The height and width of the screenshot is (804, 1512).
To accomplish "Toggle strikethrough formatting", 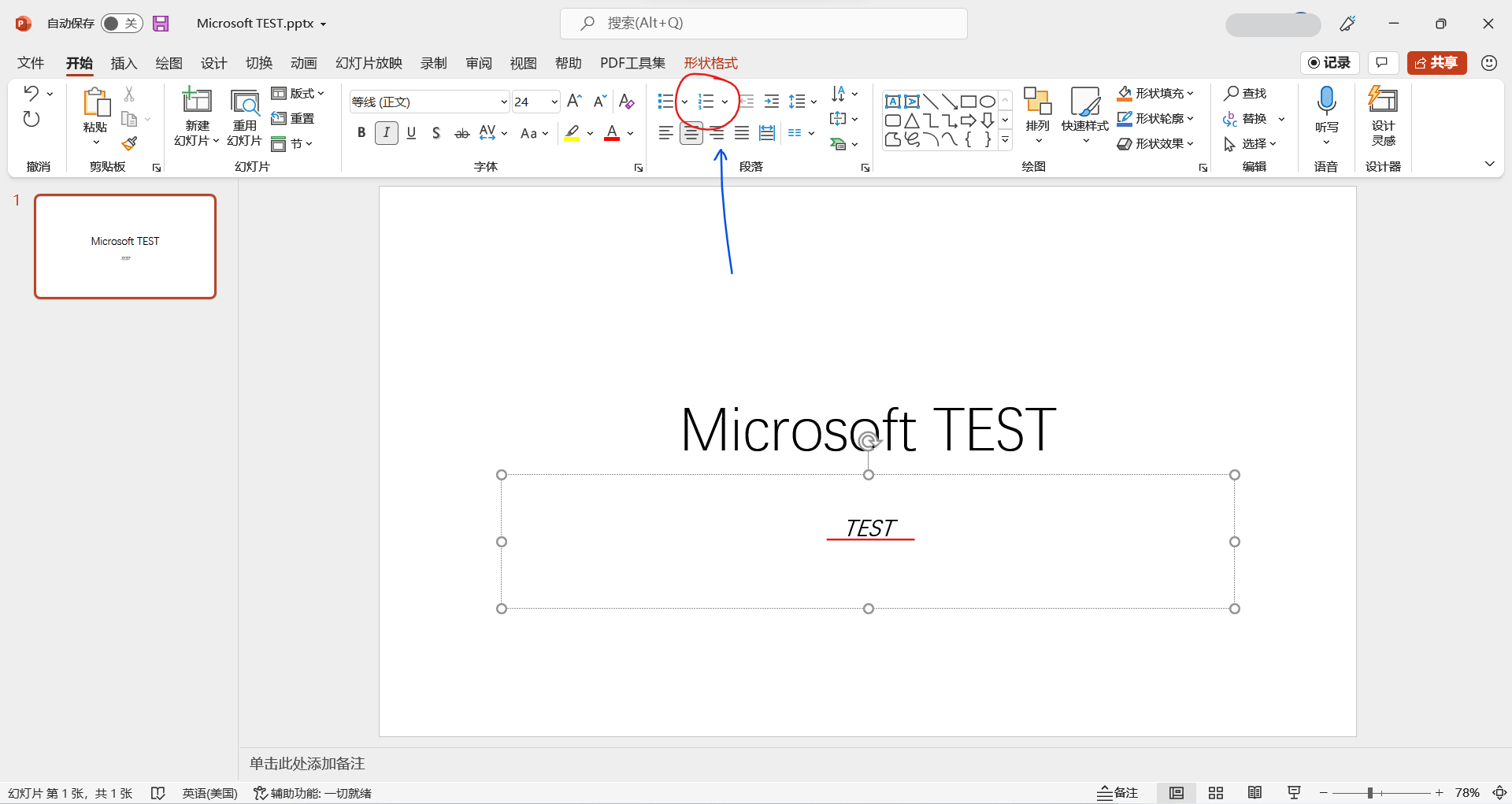I will pyautogui.click(x=462, y=133).
